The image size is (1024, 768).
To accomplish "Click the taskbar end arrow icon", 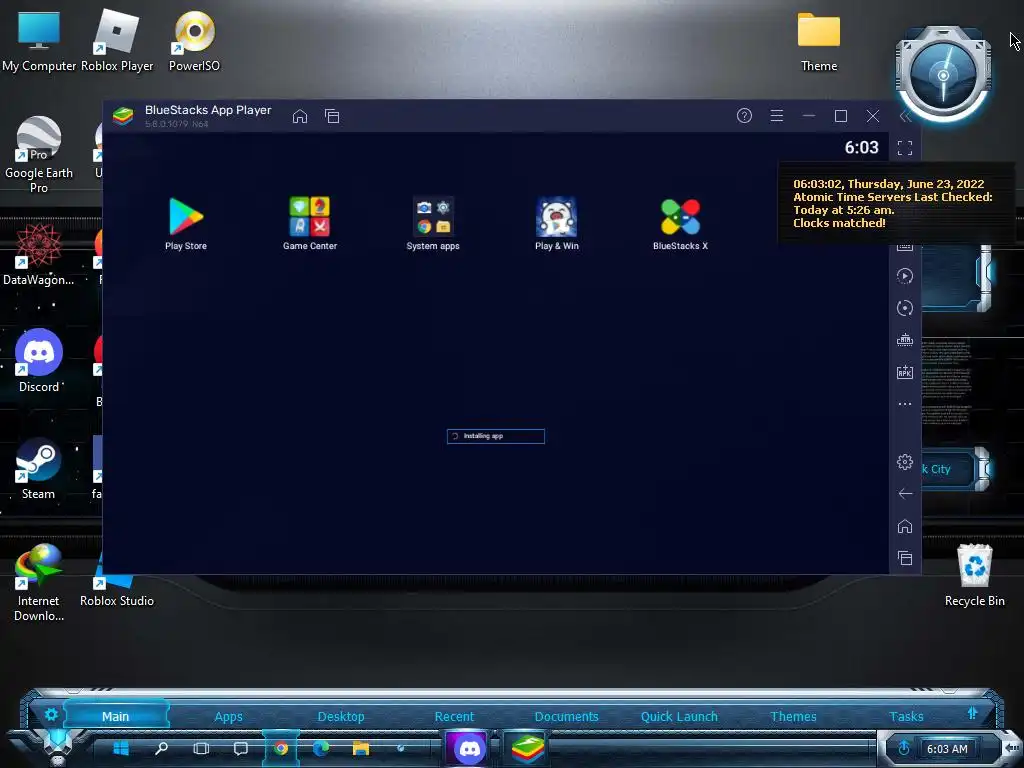I will (x=1011, y=748).
